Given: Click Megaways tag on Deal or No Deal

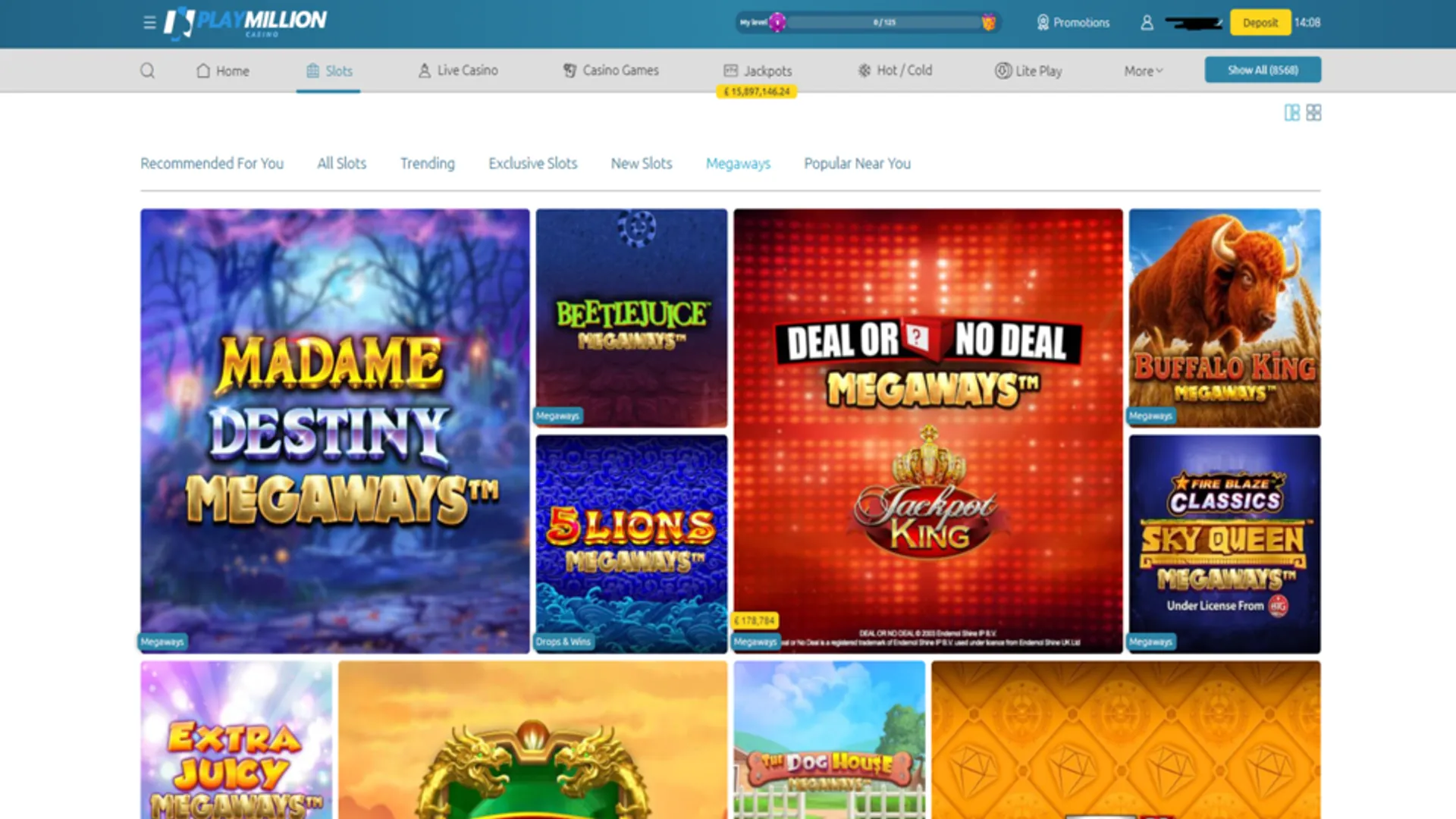Looking at the screenshot, I should [755, 642].
